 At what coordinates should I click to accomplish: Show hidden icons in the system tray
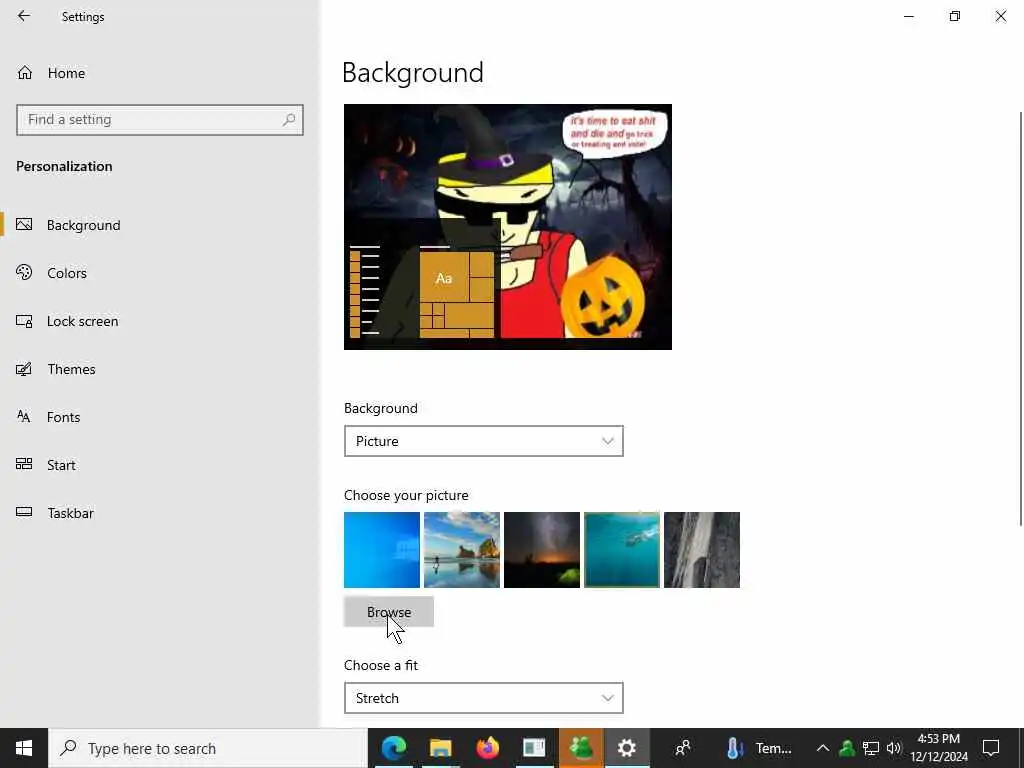[823, 748]
